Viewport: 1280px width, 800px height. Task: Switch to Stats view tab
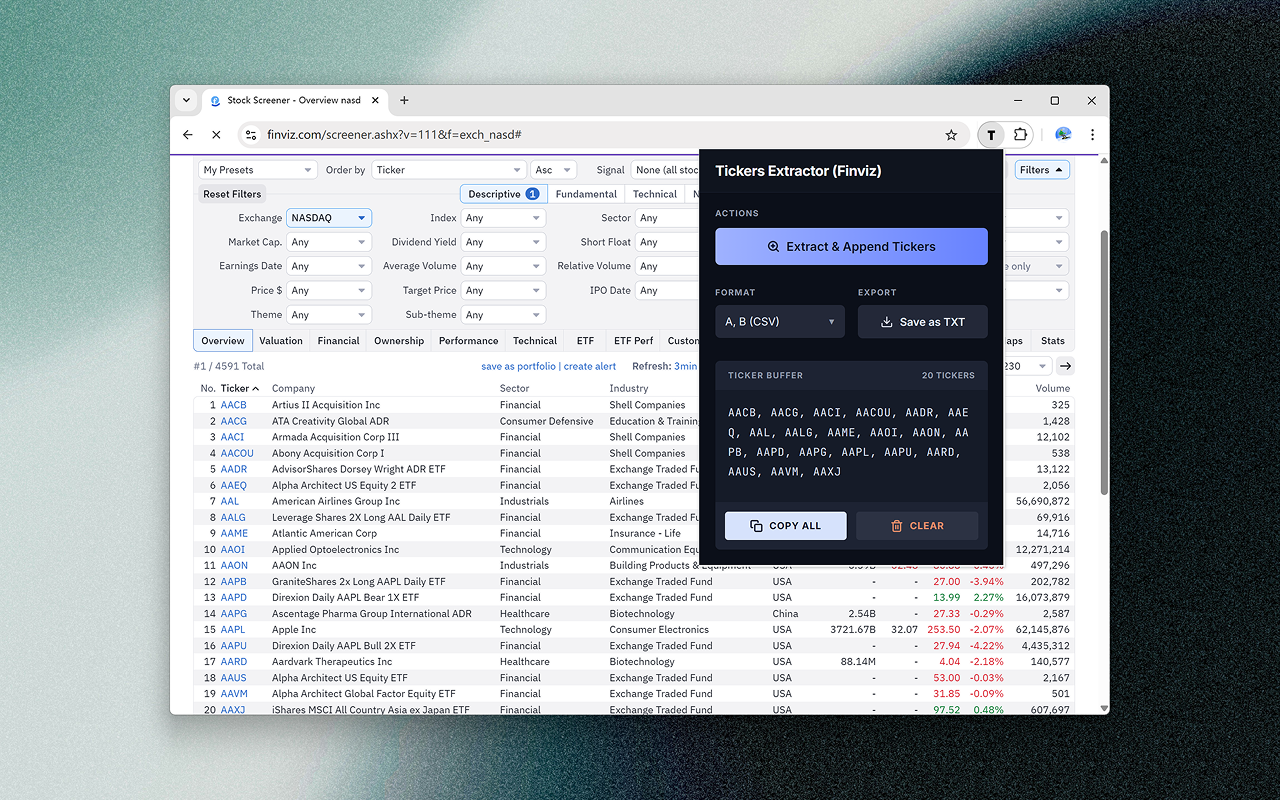point(1053,341)
